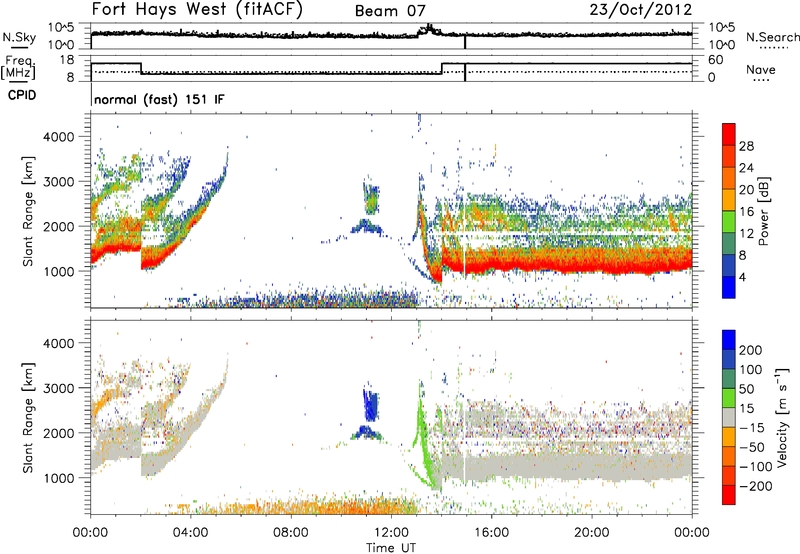The height and width of the screenshot is (554, 800).
Task: Click the '-100' Velocity colorbar value
Action: 755,466
